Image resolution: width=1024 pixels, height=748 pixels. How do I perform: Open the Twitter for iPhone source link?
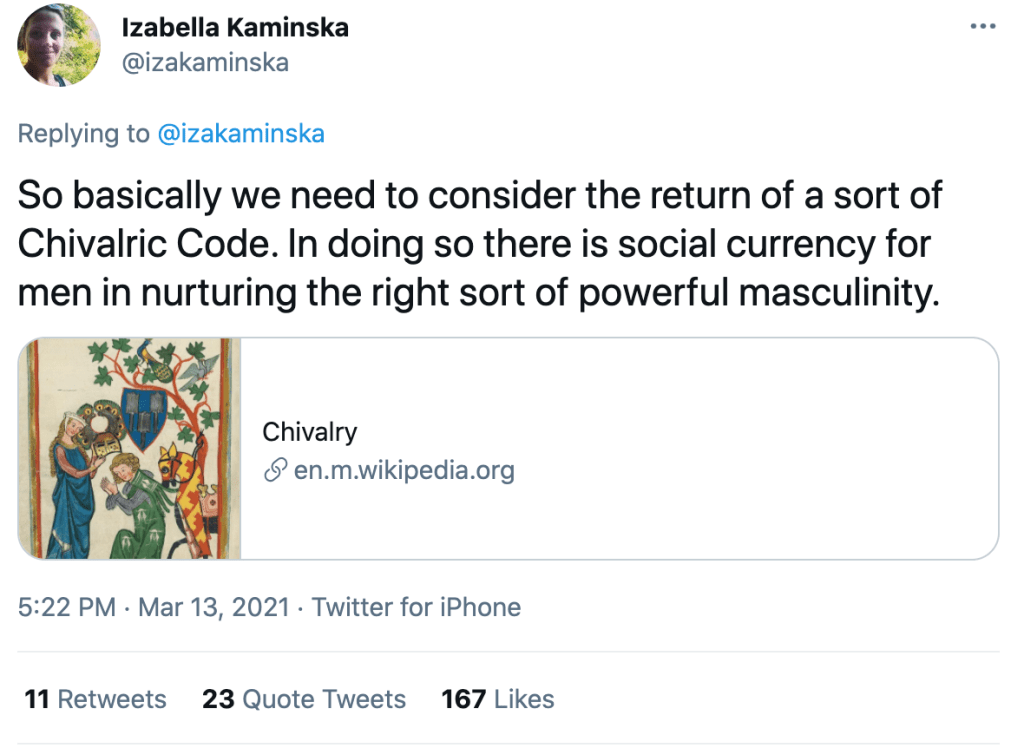[x=416, y=607]
